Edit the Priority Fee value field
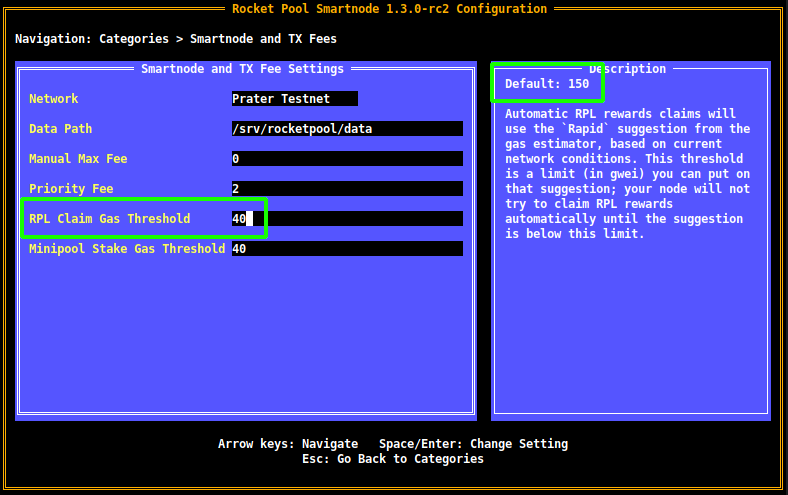The width and height of the screenshot is (788, 495). (x=346, y=189)
